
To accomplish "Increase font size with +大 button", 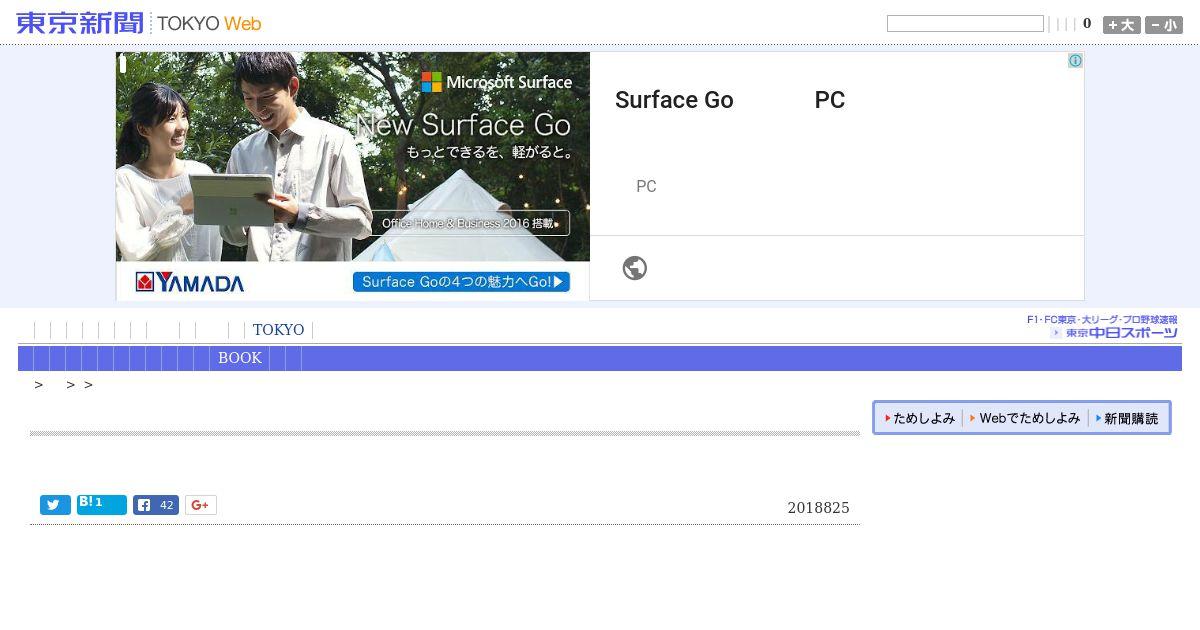I will point(1122,25).
